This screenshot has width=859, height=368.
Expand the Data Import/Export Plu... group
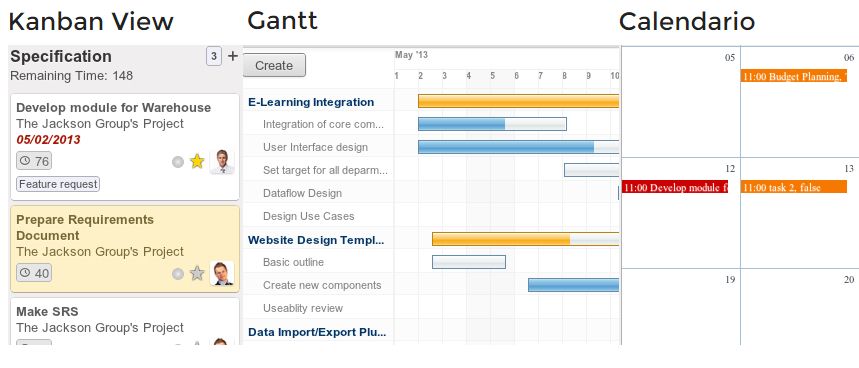coord(317,332)
